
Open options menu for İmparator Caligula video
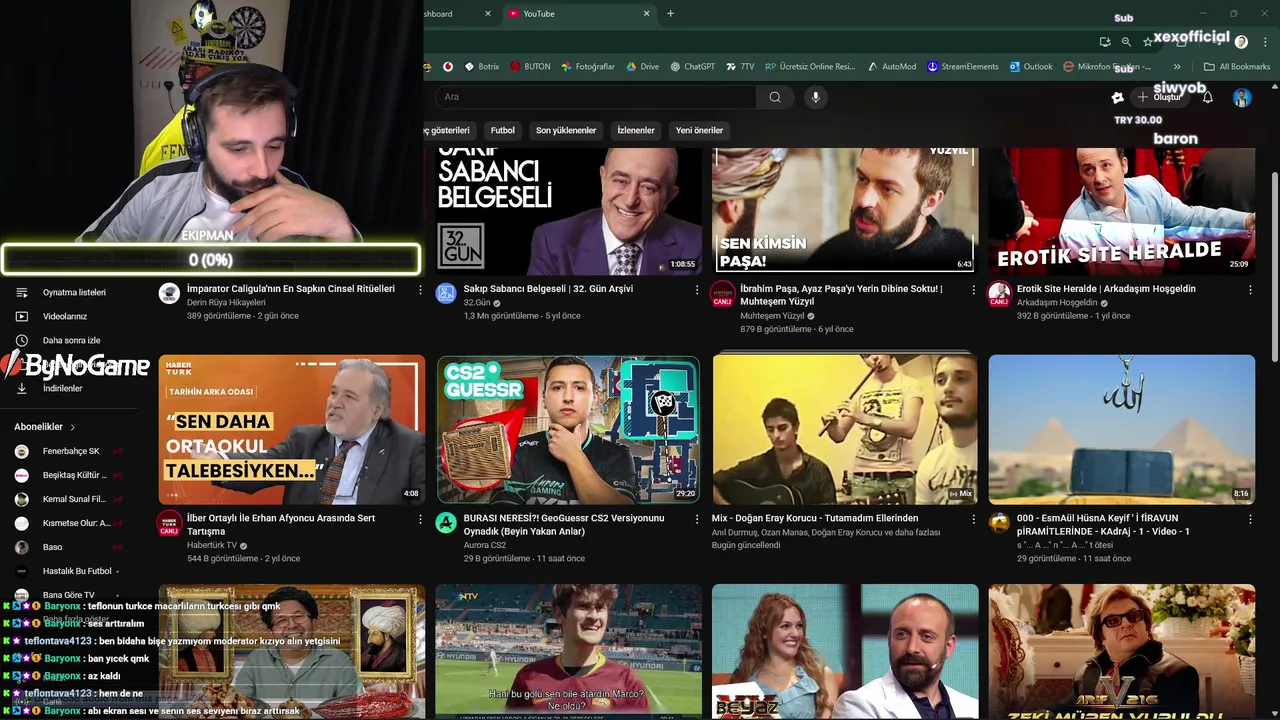pos(420,290)
